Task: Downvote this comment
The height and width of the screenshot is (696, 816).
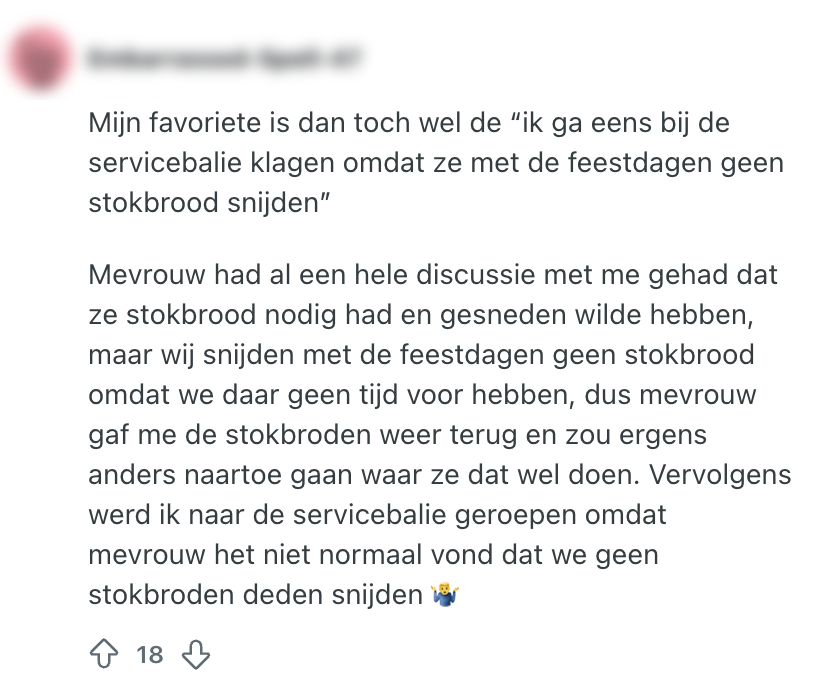Action: pyautogui.click(x=196, y=655)
